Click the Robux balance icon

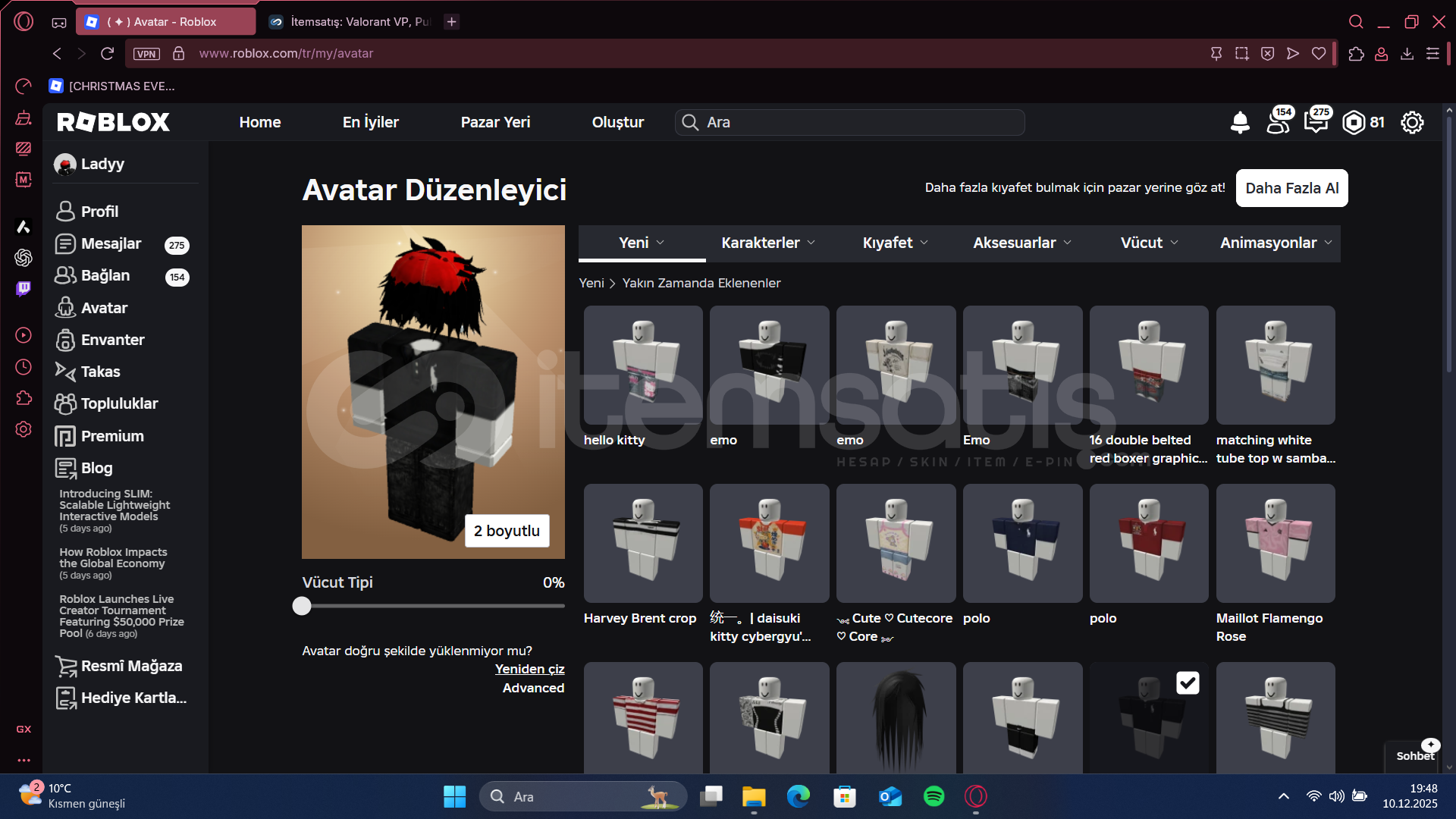(x=1354, y=122)
